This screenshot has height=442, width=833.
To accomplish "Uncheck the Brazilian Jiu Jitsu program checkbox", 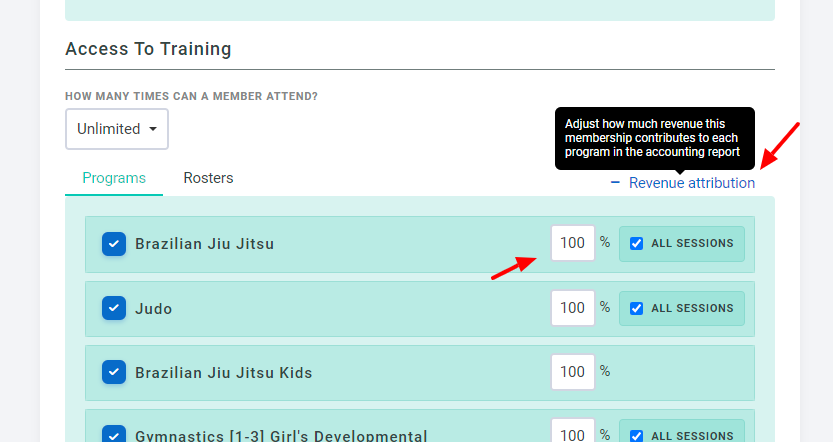I will (114, 244).
